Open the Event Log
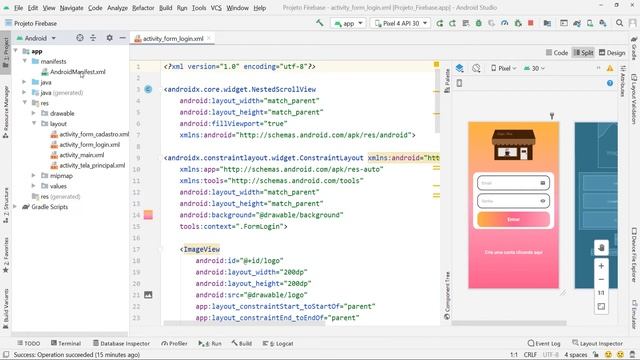The height and width of the screenshot is (360, 640). [x=544, y=343]
